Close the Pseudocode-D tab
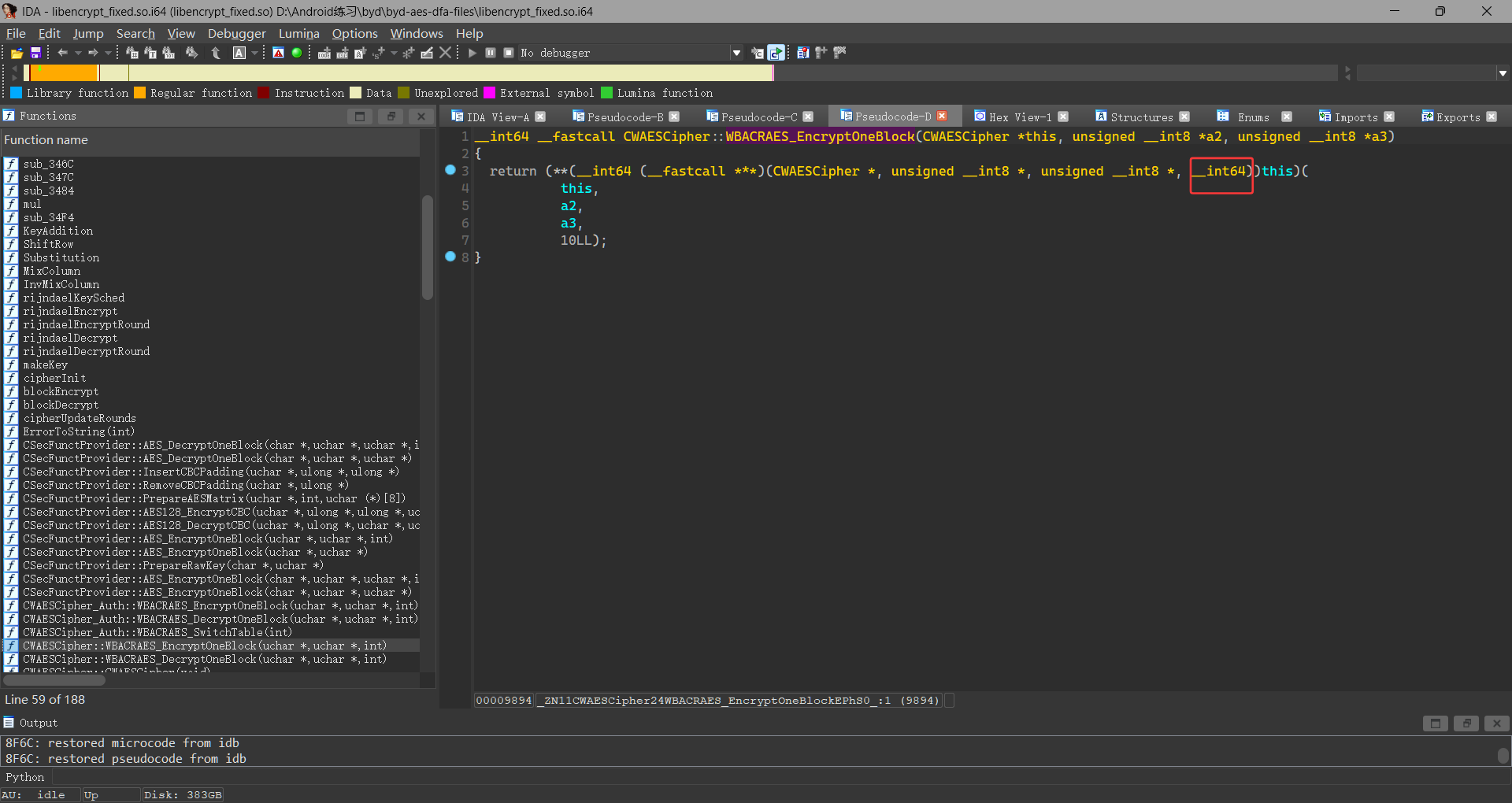The height and width of the screenshot is (803, 1512). (942, 116)
